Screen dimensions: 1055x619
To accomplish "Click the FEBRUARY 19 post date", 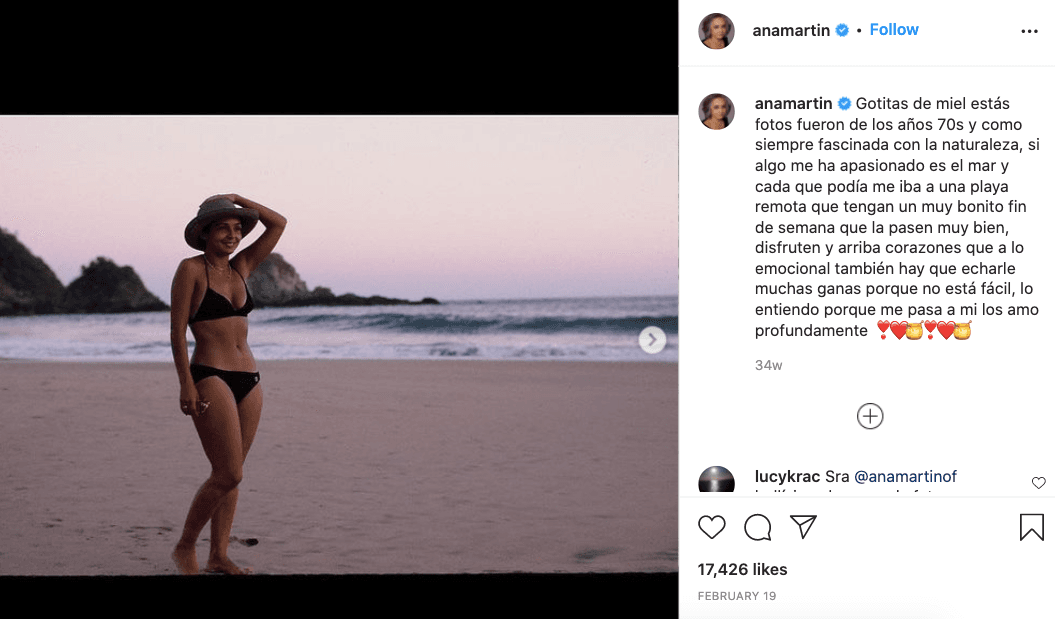I will pyautogui.click(x=737, y=595).
